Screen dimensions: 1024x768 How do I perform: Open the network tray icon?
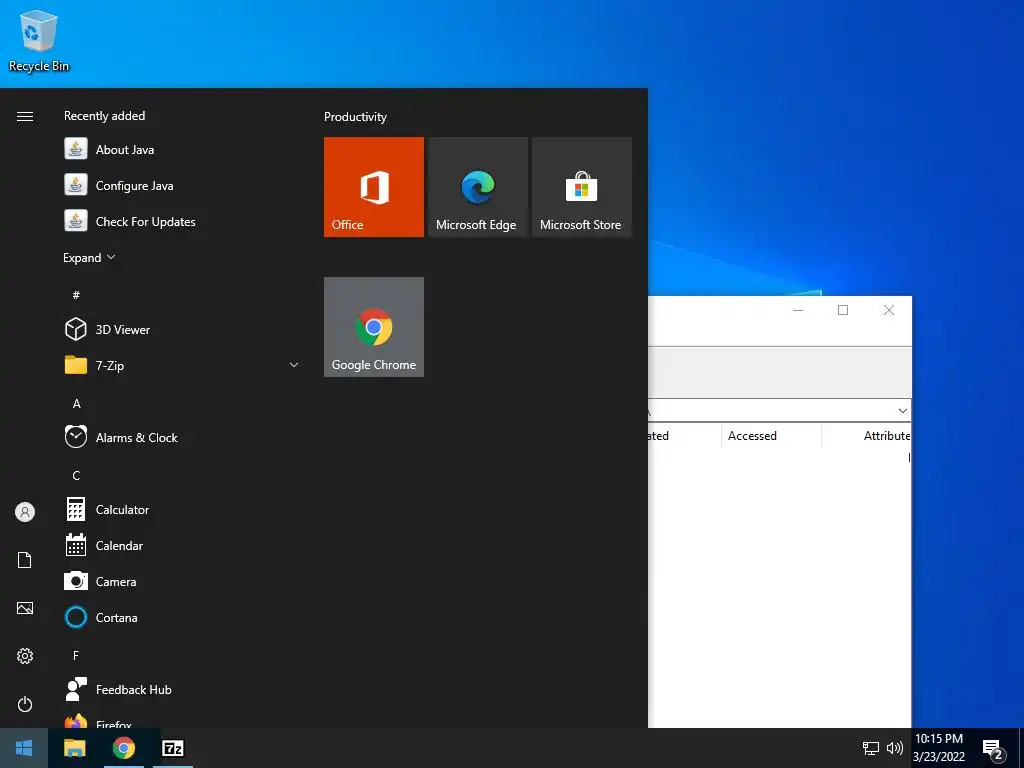[871, 748]
